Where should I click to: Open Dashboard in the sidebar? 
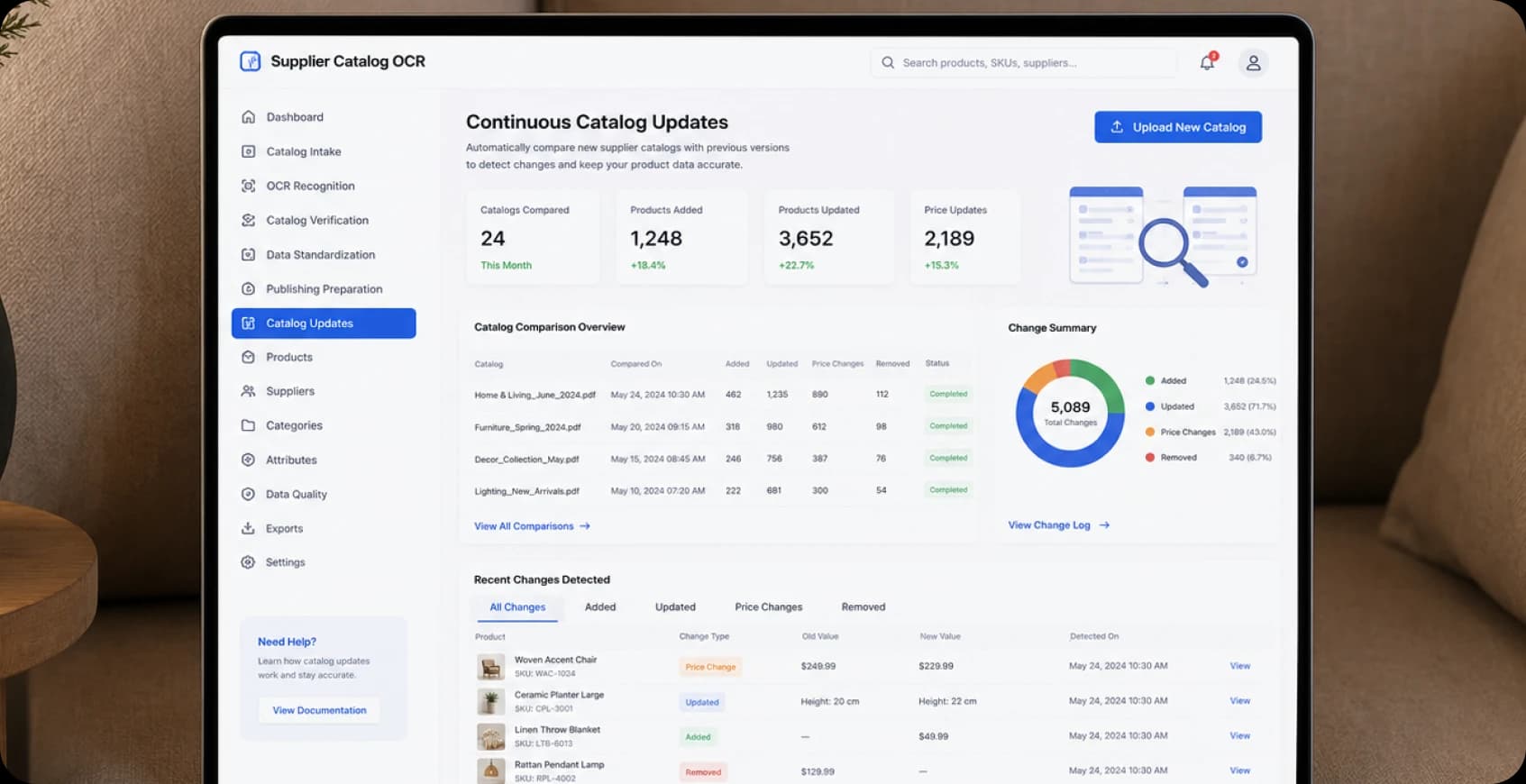tap(295, 117)
